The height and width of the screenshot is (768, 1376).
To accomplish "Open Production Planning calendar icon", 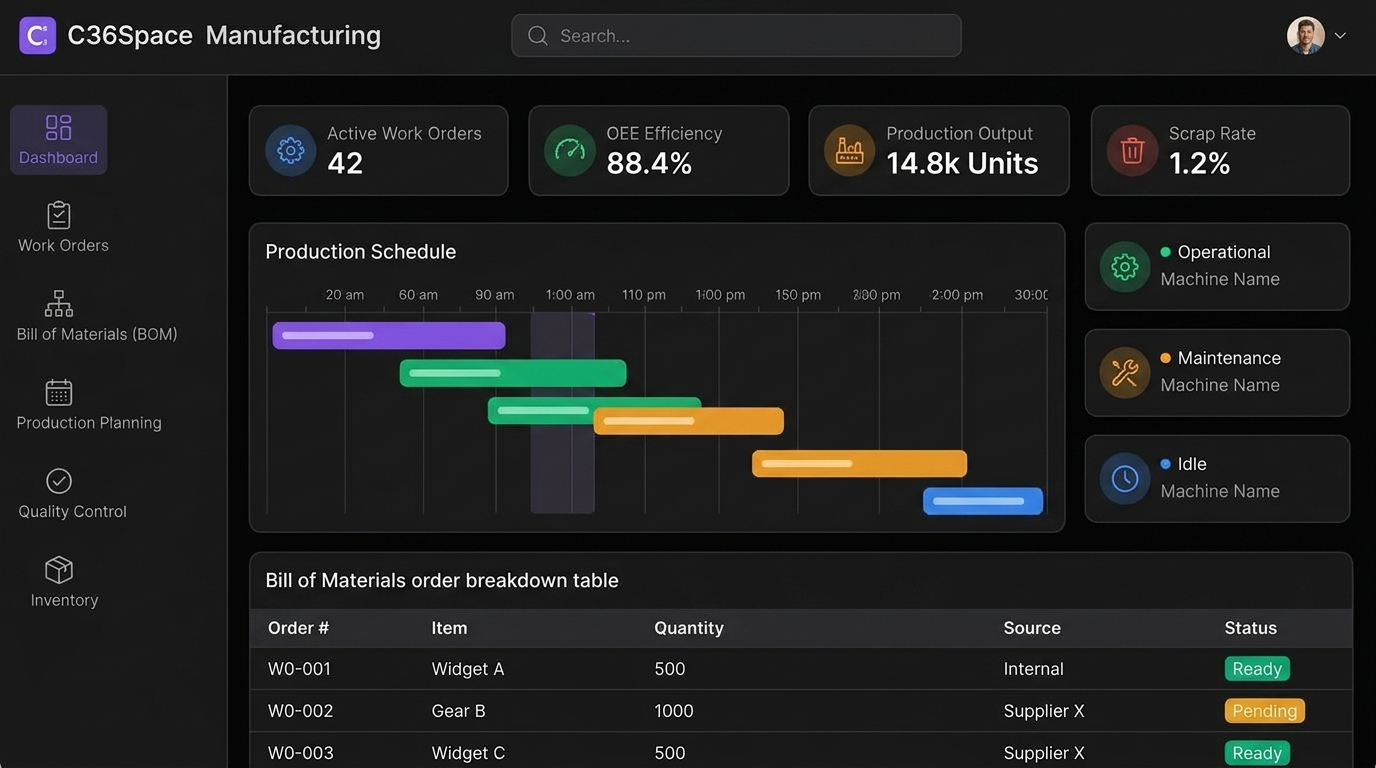I will (x=59, y=392).
